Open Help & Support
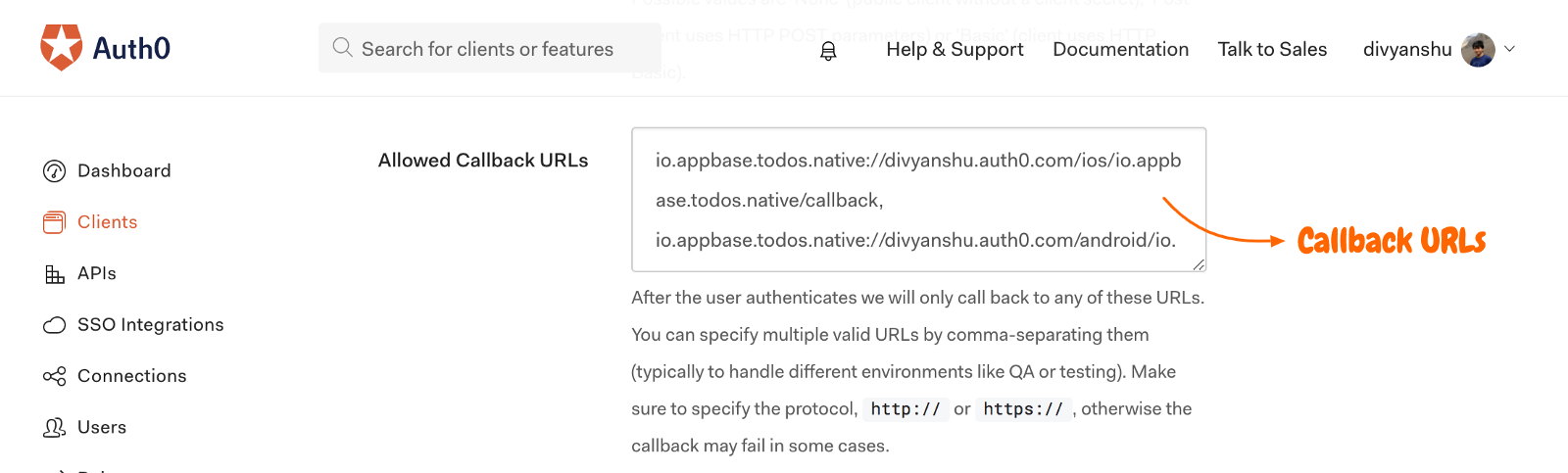 click(x=955, y=49)
